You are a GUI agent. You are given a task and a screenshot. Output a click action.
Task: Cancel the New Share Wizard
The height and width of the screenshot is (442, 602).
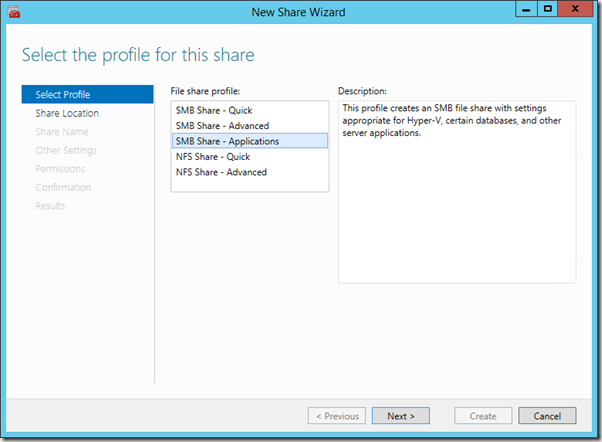click(x=547, y=416)
